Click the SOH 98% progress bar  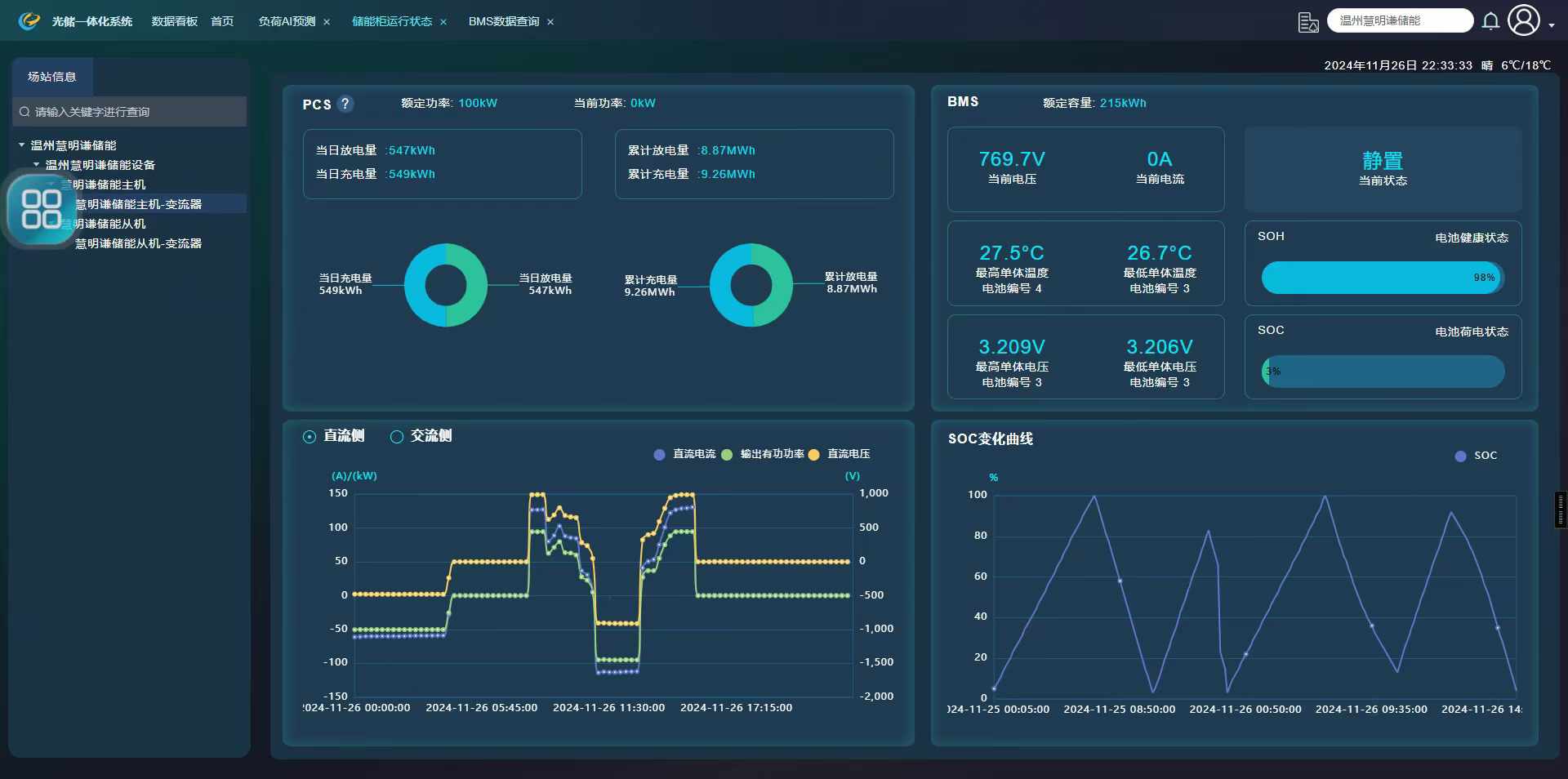(1382, 278)
